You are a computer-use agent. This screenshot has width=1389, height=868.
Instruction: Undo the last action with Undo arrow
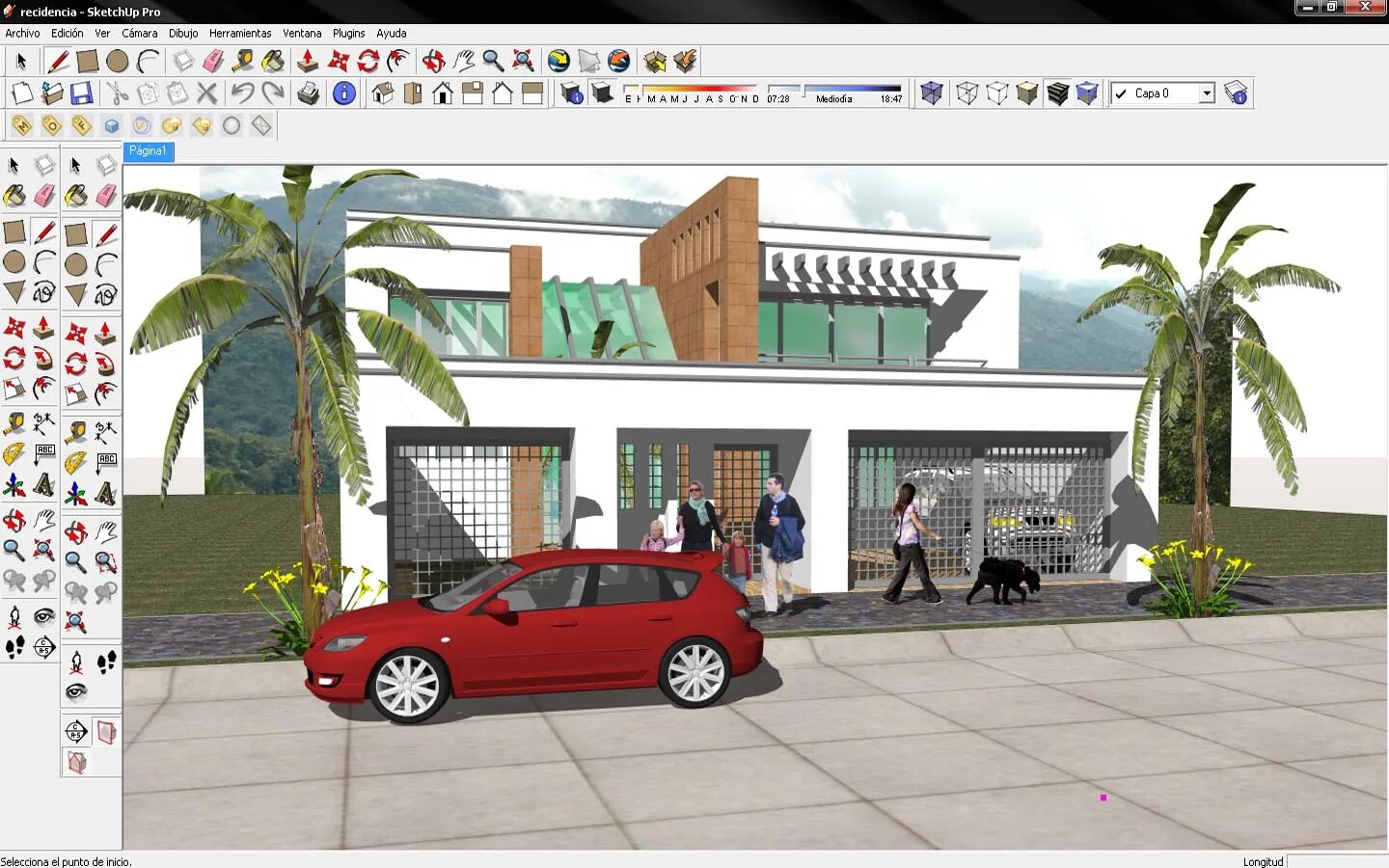click(x=242, y=94)
